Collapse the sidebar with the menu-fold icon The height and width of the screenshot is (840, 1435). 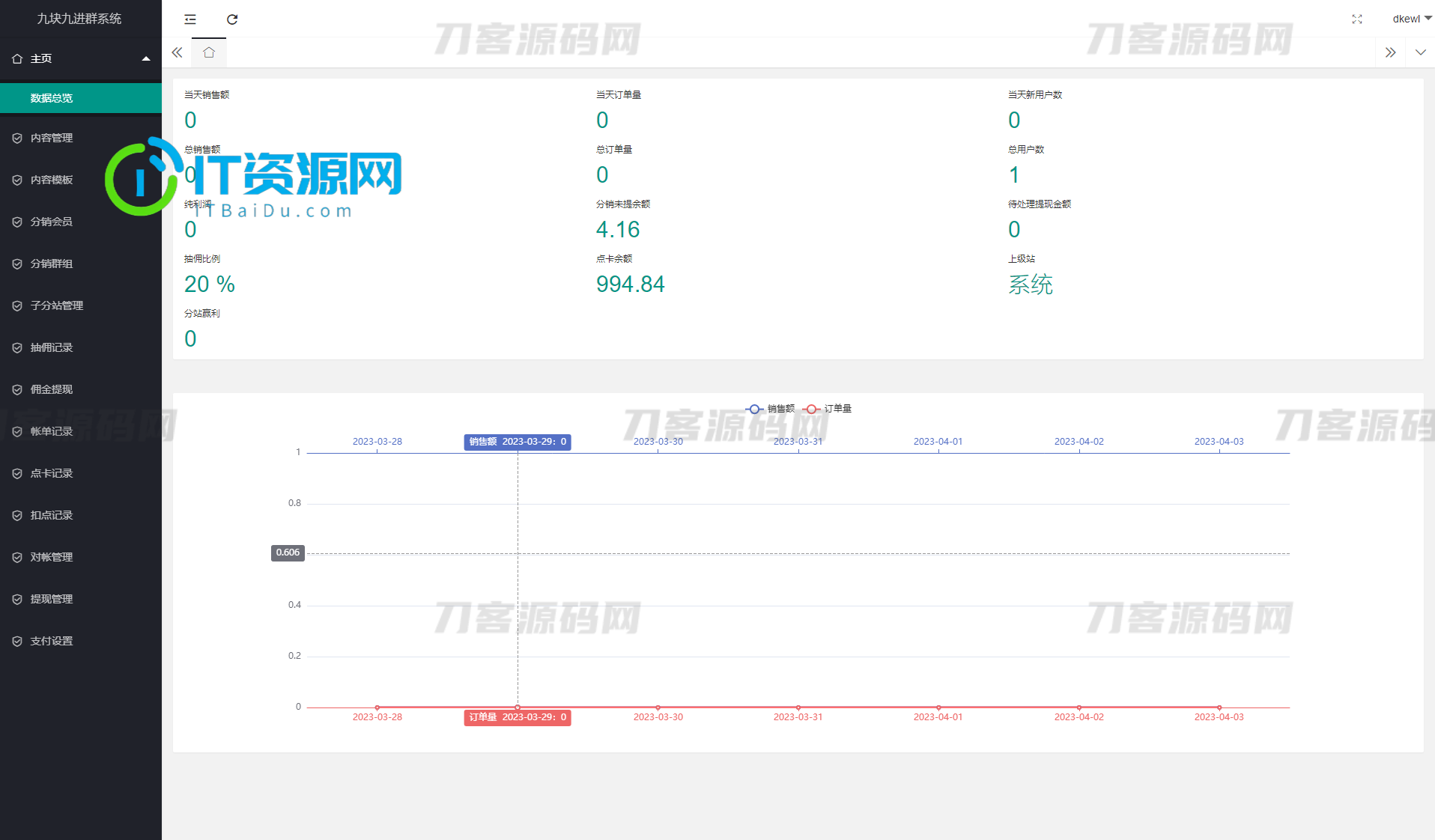[x=190, y=19]
